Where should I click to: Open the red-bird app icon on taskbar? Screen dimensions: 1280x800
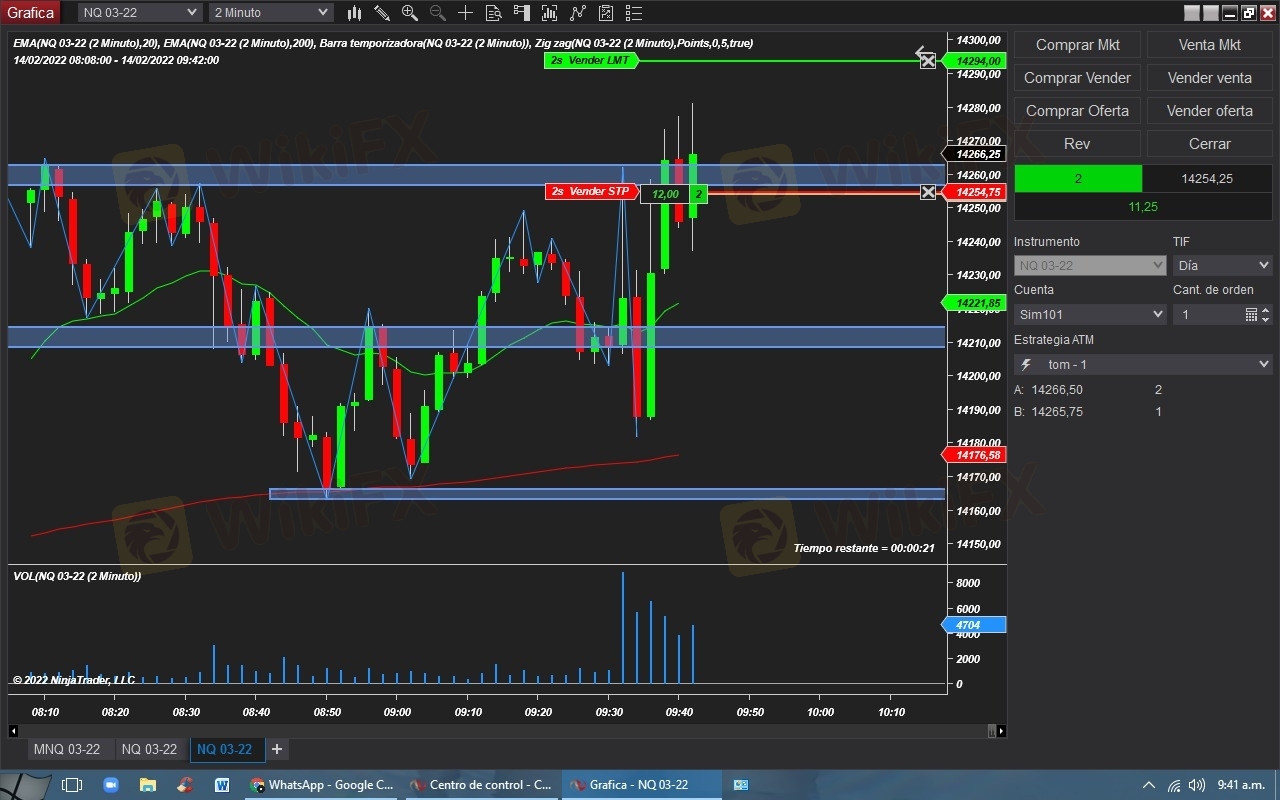(184, 785)
